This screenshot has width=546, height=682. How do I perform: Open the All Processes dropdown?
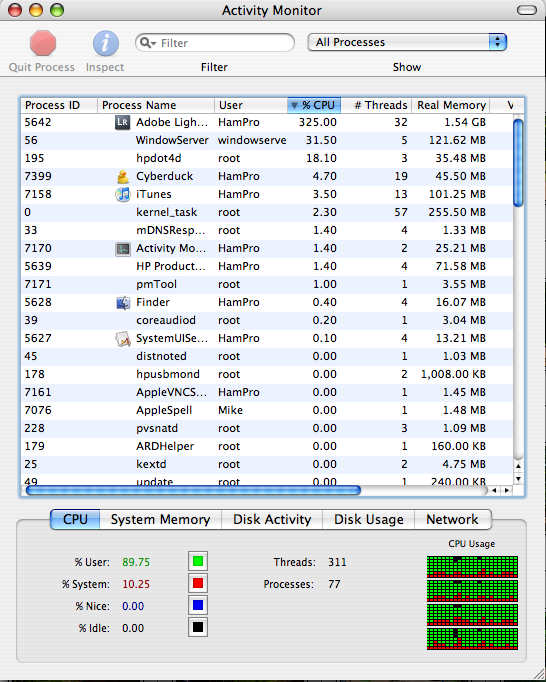pyautogui.click(x=407, y=42)
